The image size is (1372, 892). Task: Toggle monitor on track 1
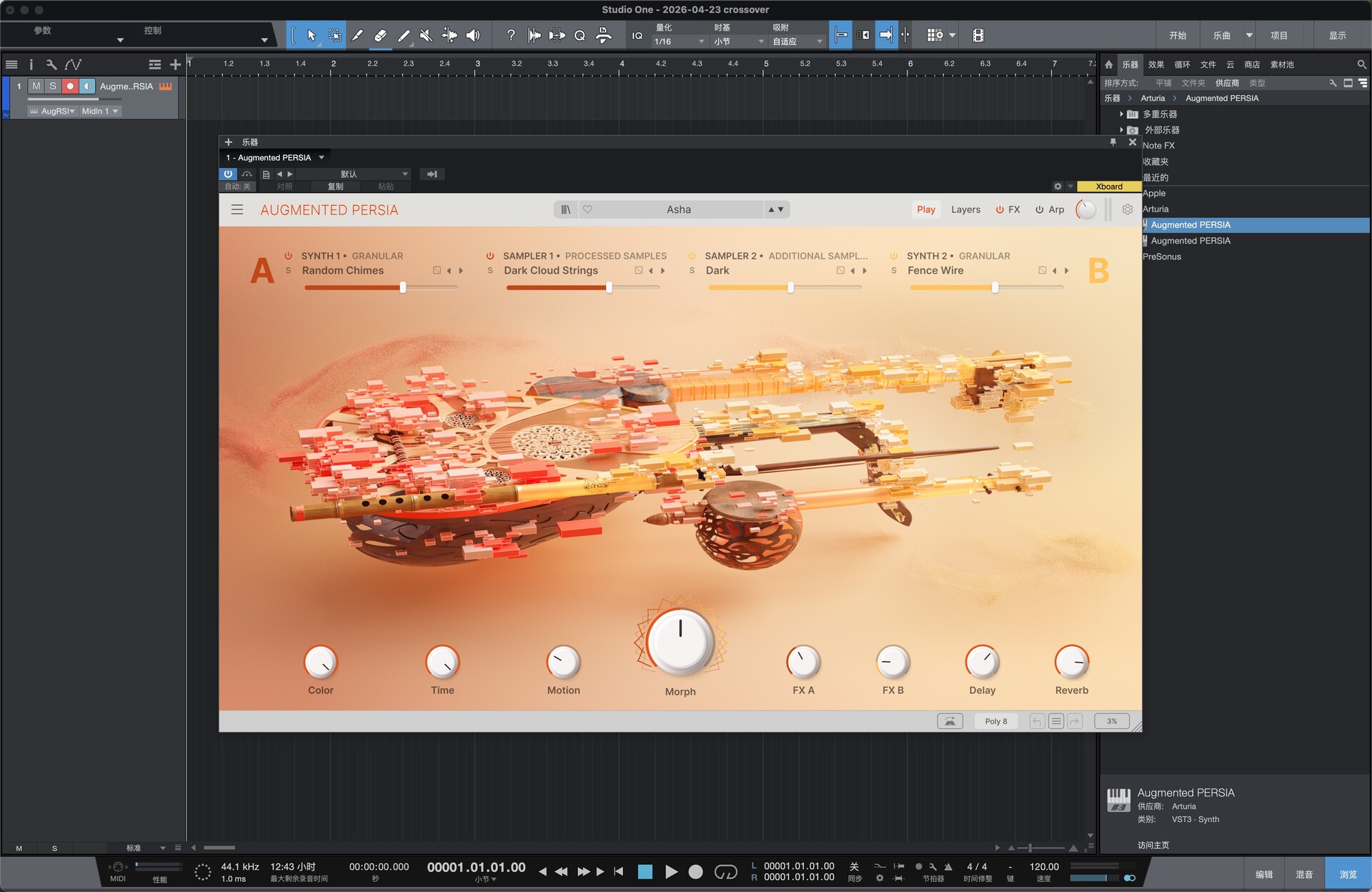coord(86,86)
